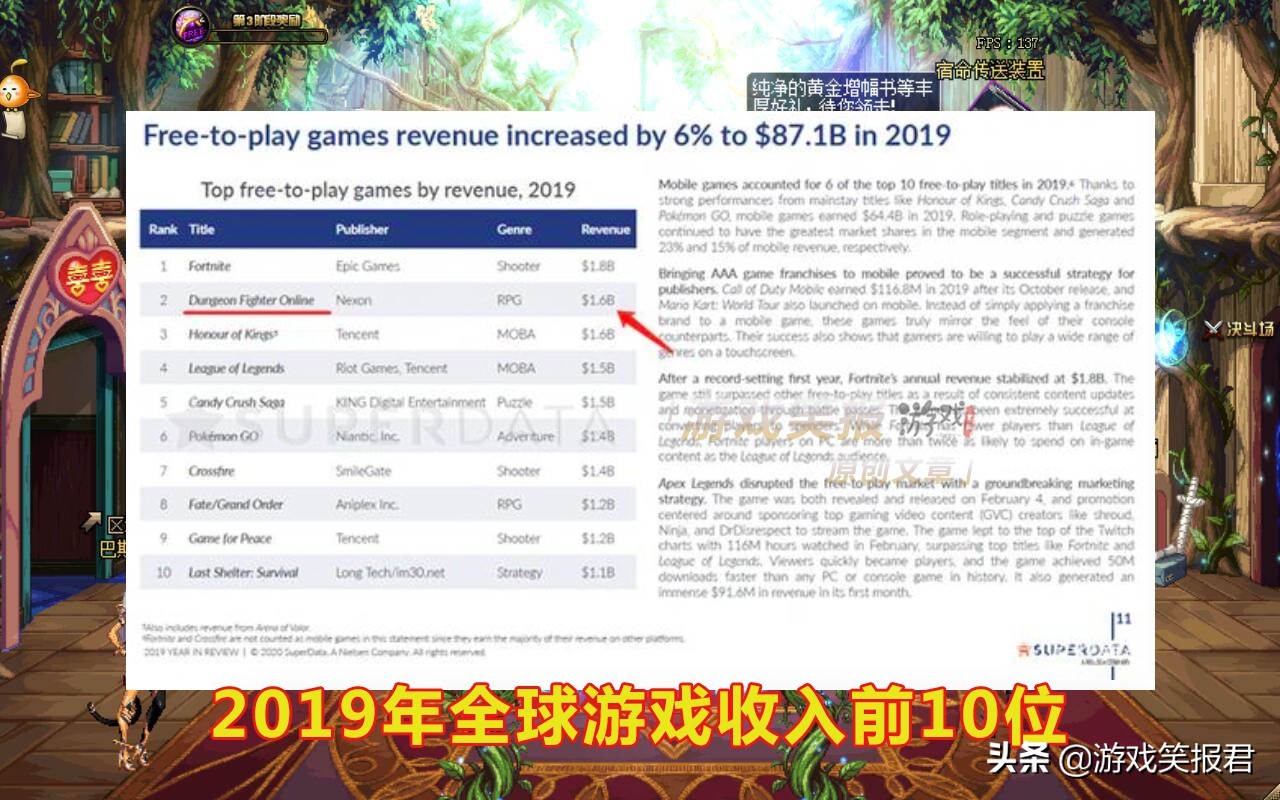Screen dimensions: 1280x800
Task: Click the Adventure genre cell
Action: (525, 436)
